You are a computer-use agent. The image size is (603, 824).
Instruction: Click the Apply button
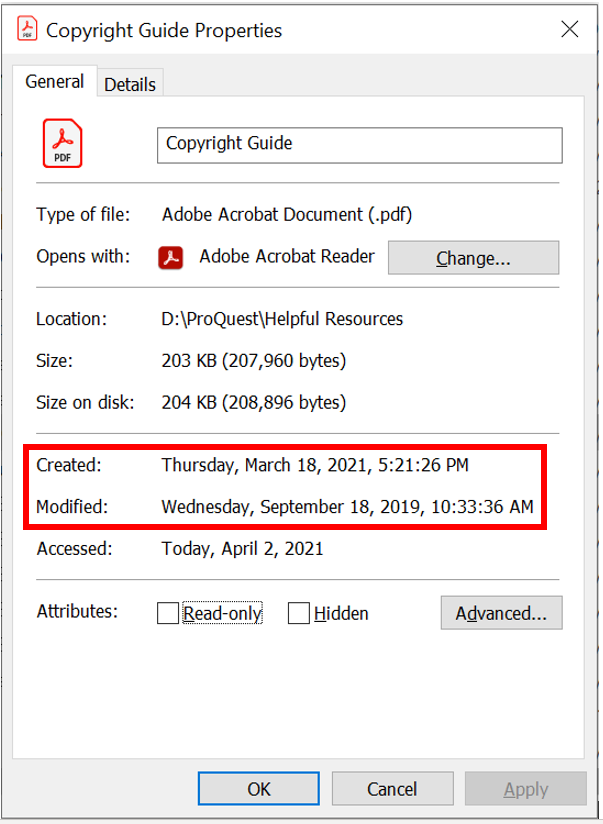tap(525, 789)
